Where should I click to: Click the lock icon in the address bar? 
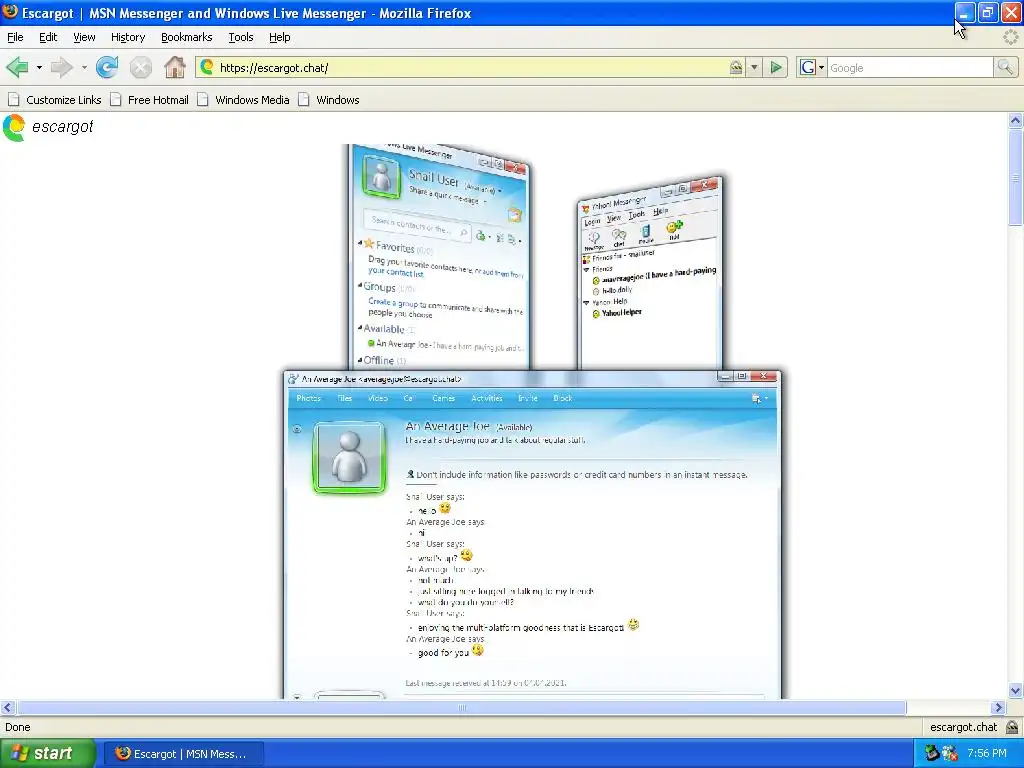[x=736, y=67]
